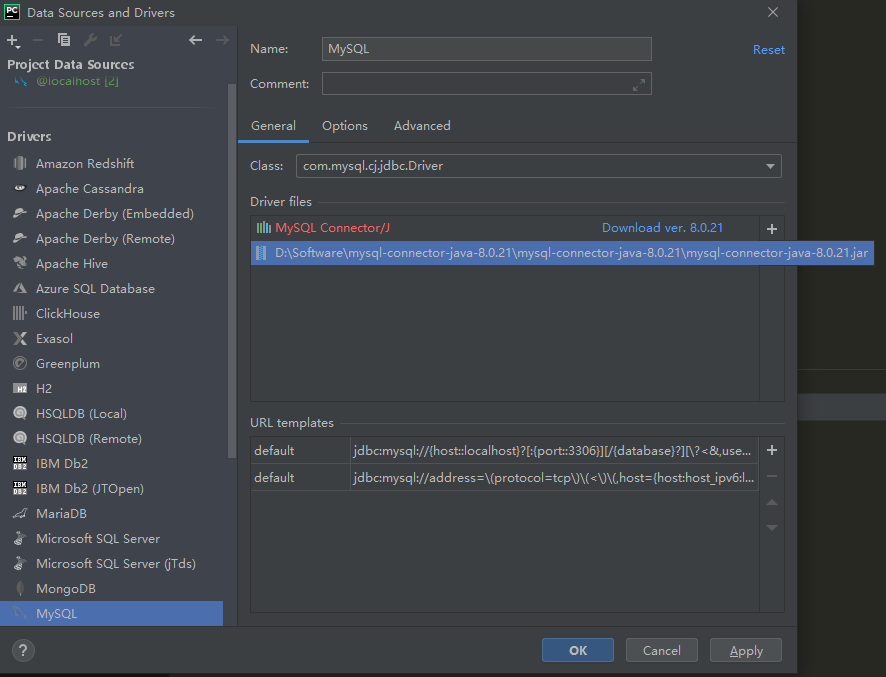The width and height of the screenshot is (886, 677).
Task: Click the back arrow navigation icon
Action: (x=196, y=40)
